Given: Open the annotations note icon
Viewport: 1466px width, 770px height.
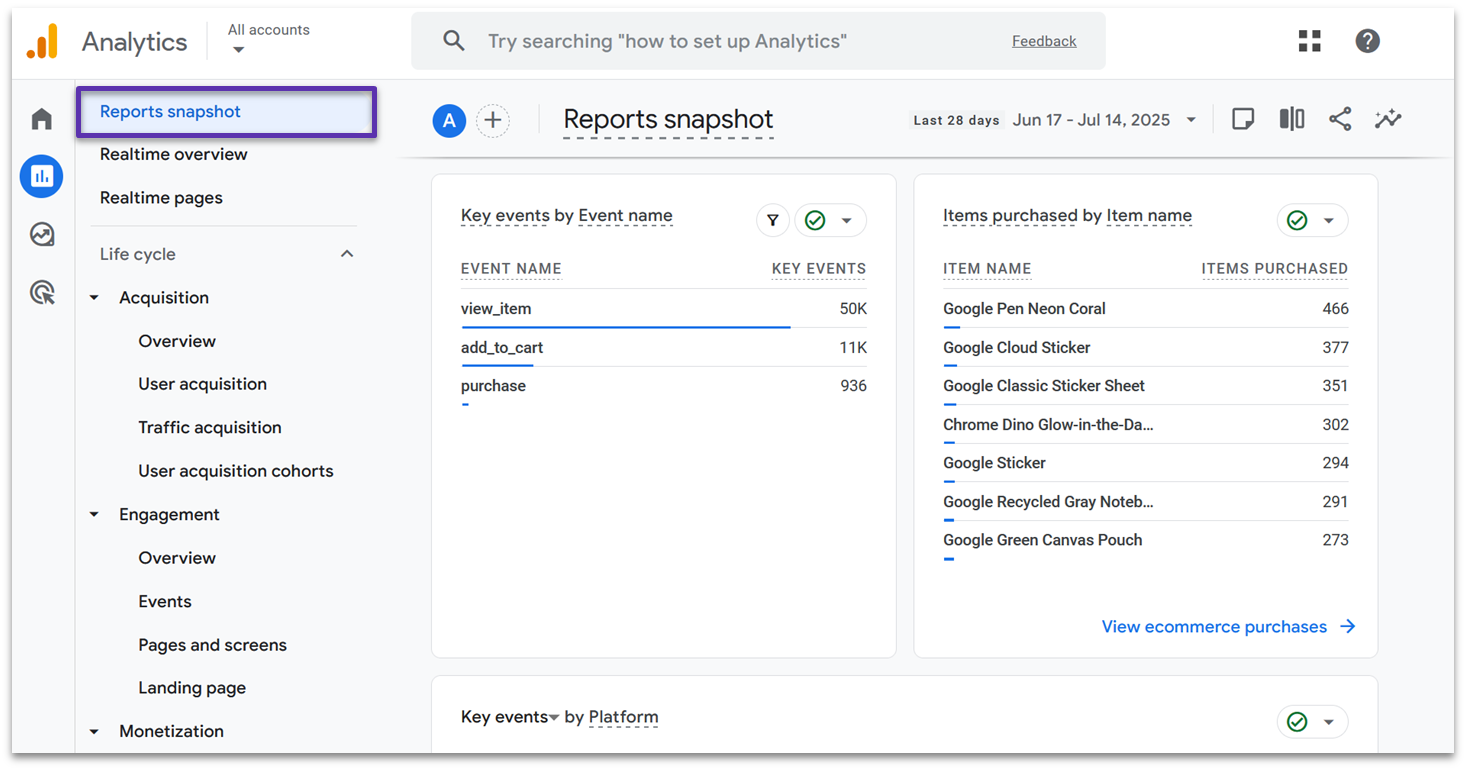Looking at the screenshot, I should [1243, 119].
